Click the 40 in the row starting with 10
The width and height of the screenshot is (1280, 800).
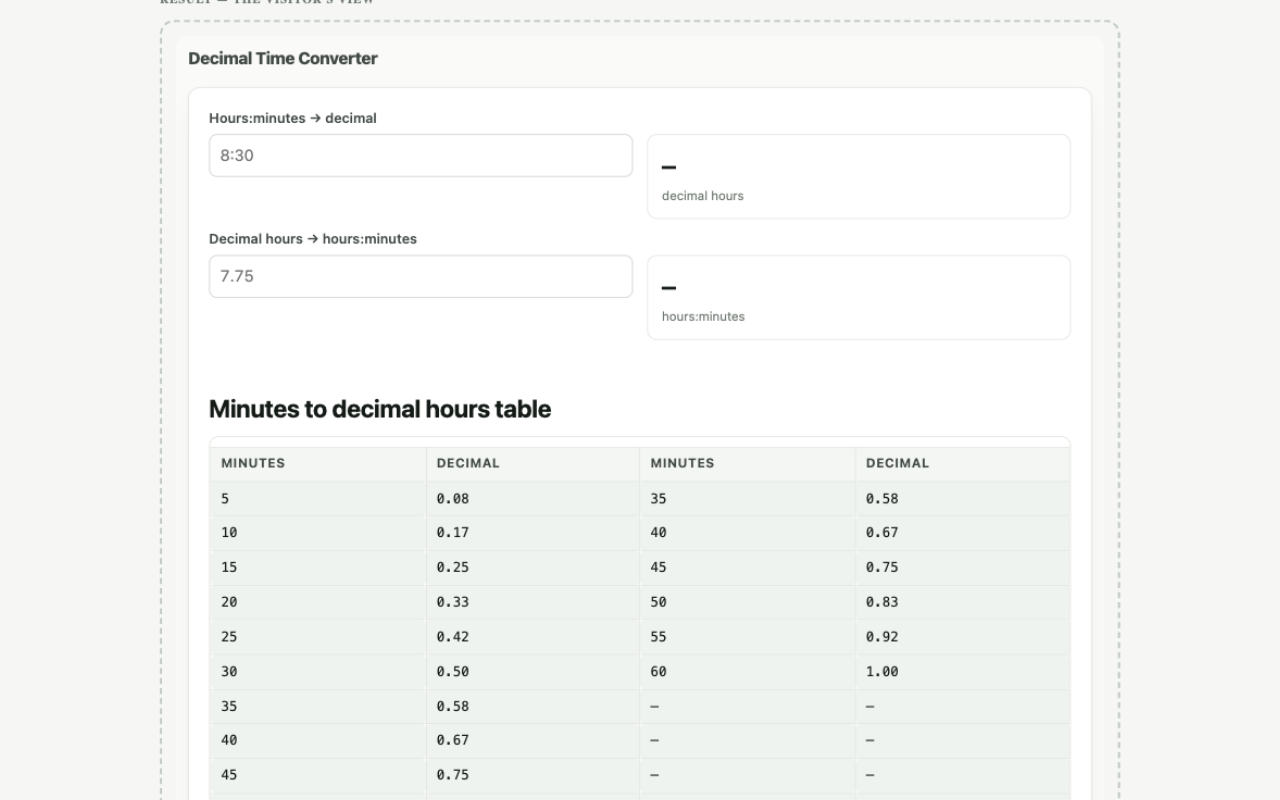tap(748, 533)
